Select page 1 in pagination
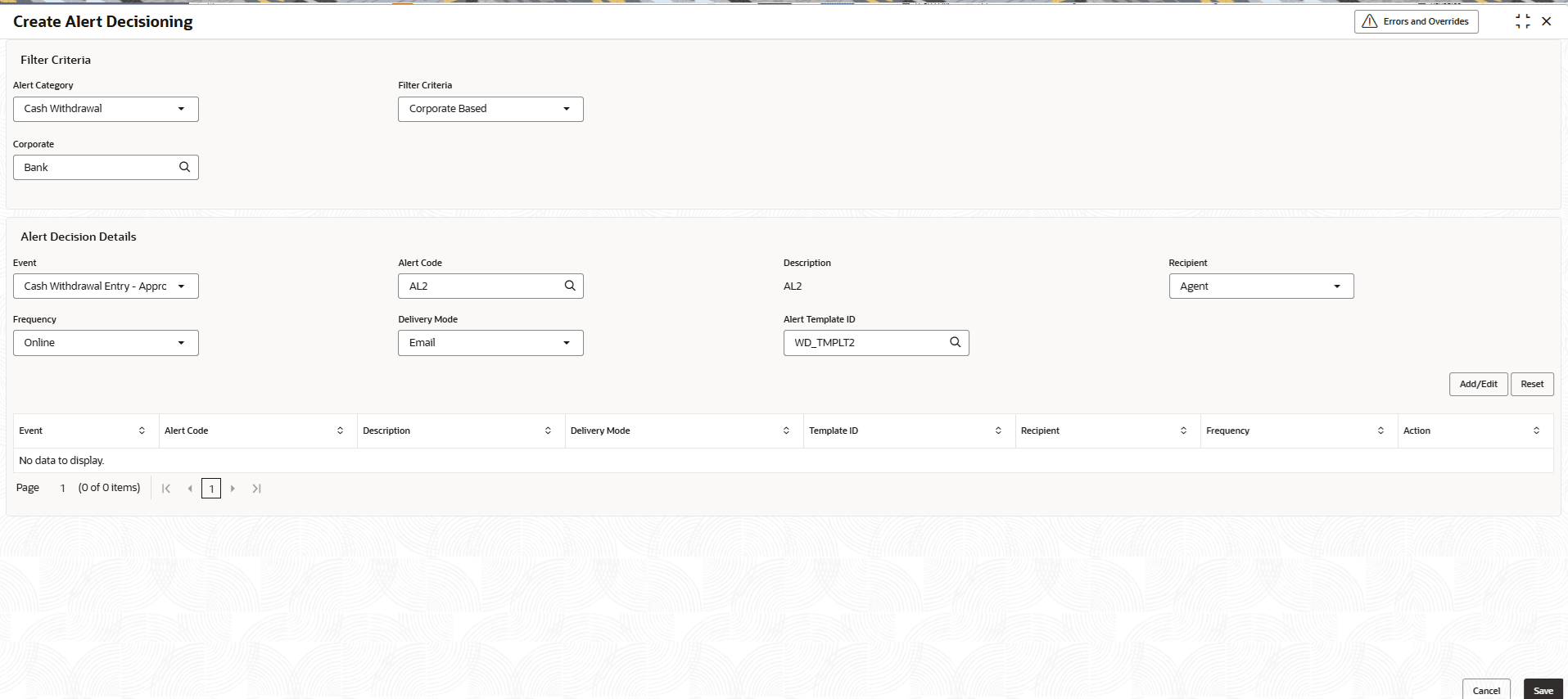The width and height of the screenshot is (1568, 699). tap(211, 489)
